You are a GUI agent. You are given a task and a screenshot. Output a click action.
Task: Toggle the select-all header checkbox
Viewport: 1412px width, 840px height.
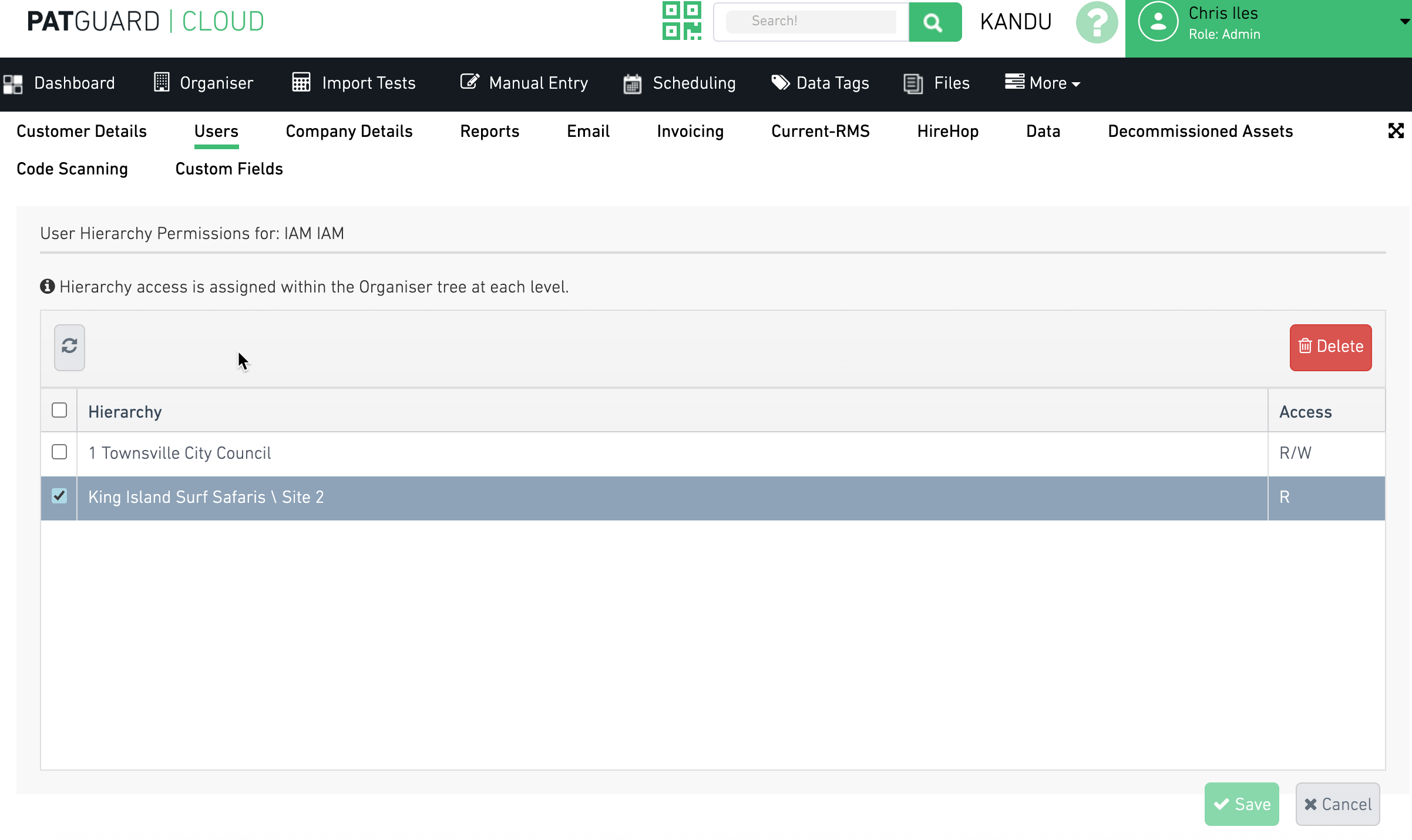59,410
